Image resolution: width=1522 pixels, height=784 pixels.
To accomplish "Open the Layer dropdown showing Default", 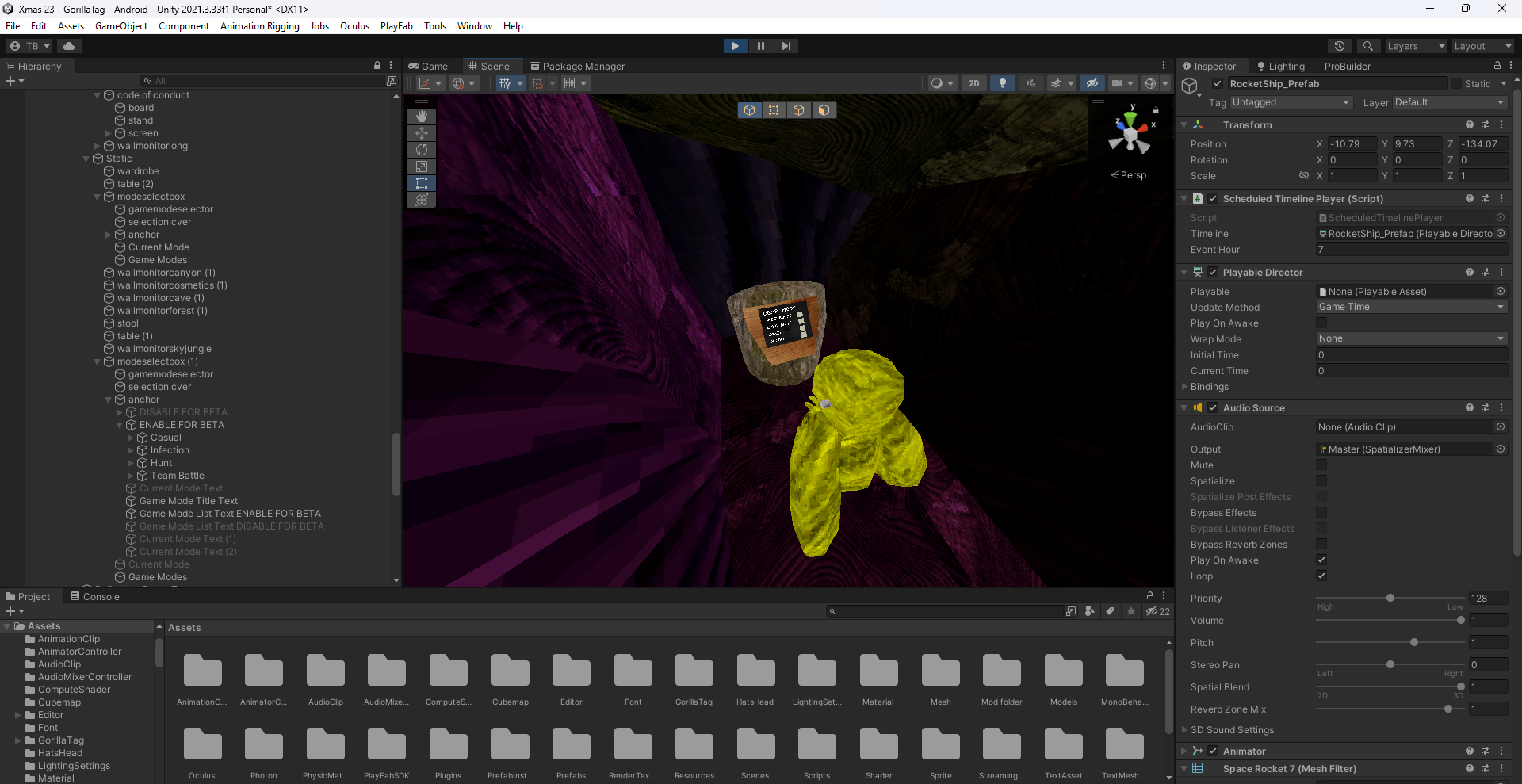I will [1450, 102].
